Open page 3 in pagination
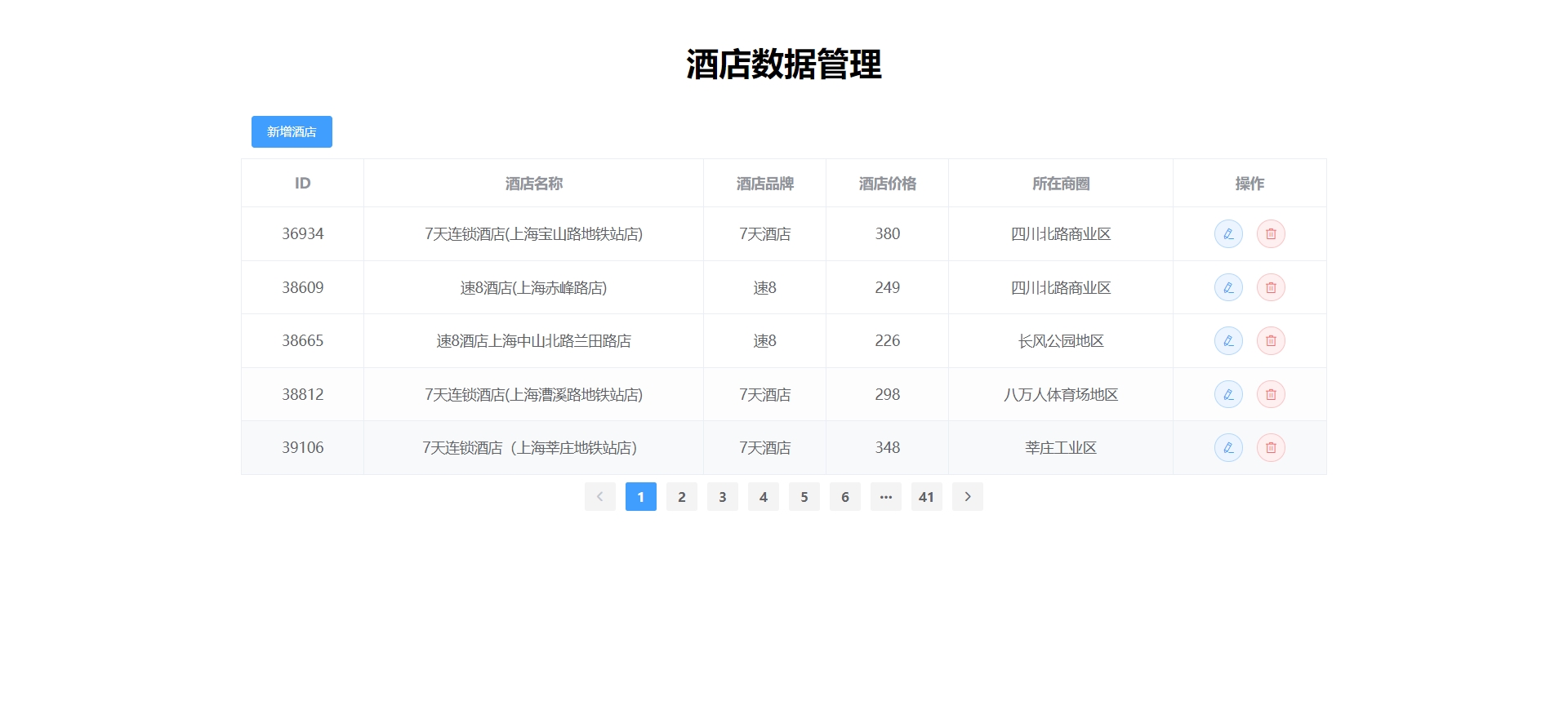 click(723, 497)
